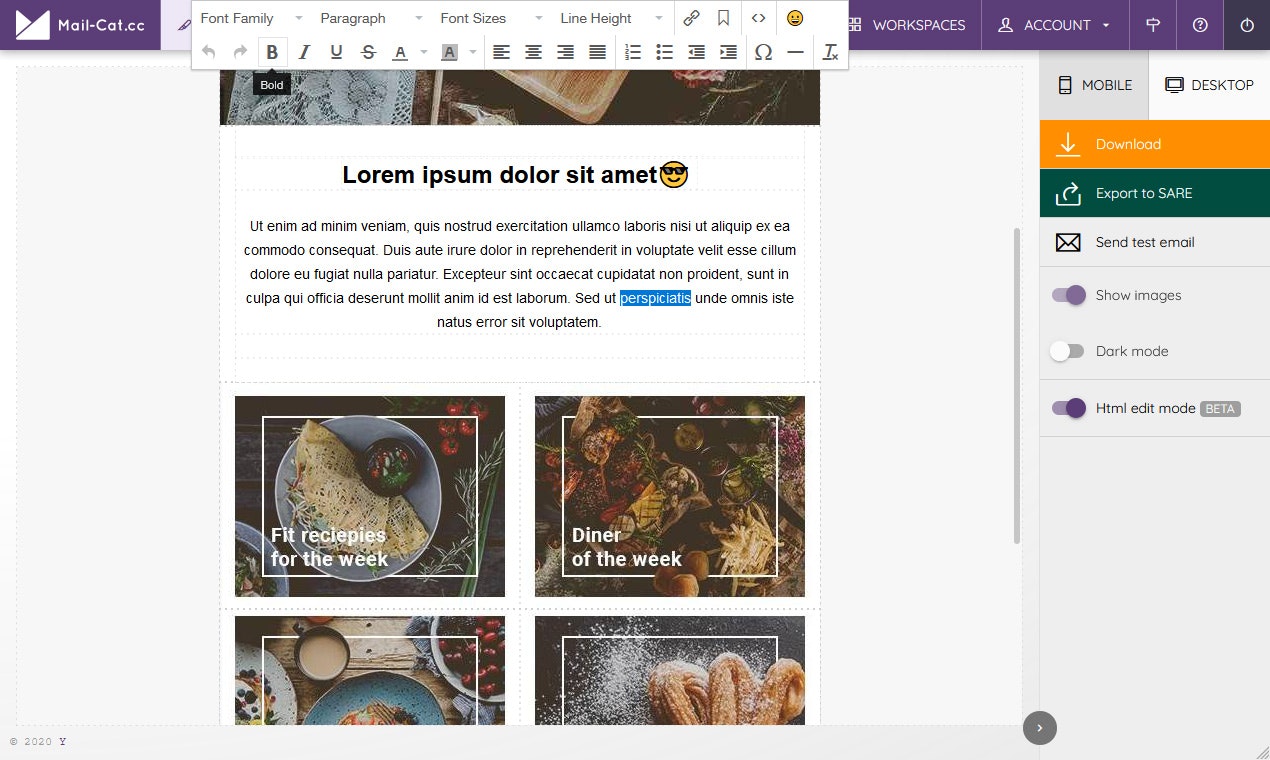
Task: Insert a hyperlink using the link icon
Action: (x=690, y=17)
